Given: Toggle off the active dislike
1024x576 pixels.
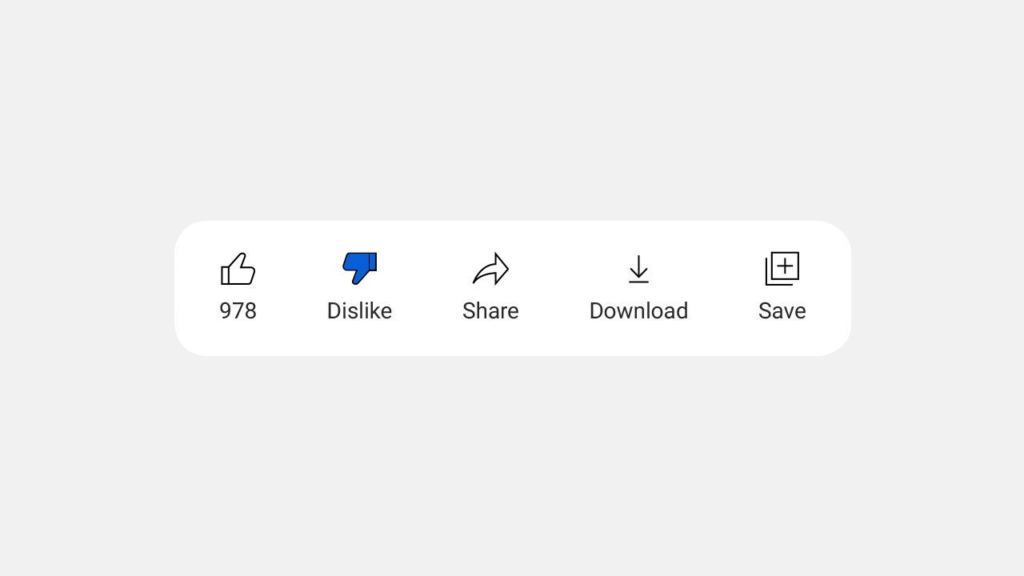Looking at the screenshot, I should 360,268.
